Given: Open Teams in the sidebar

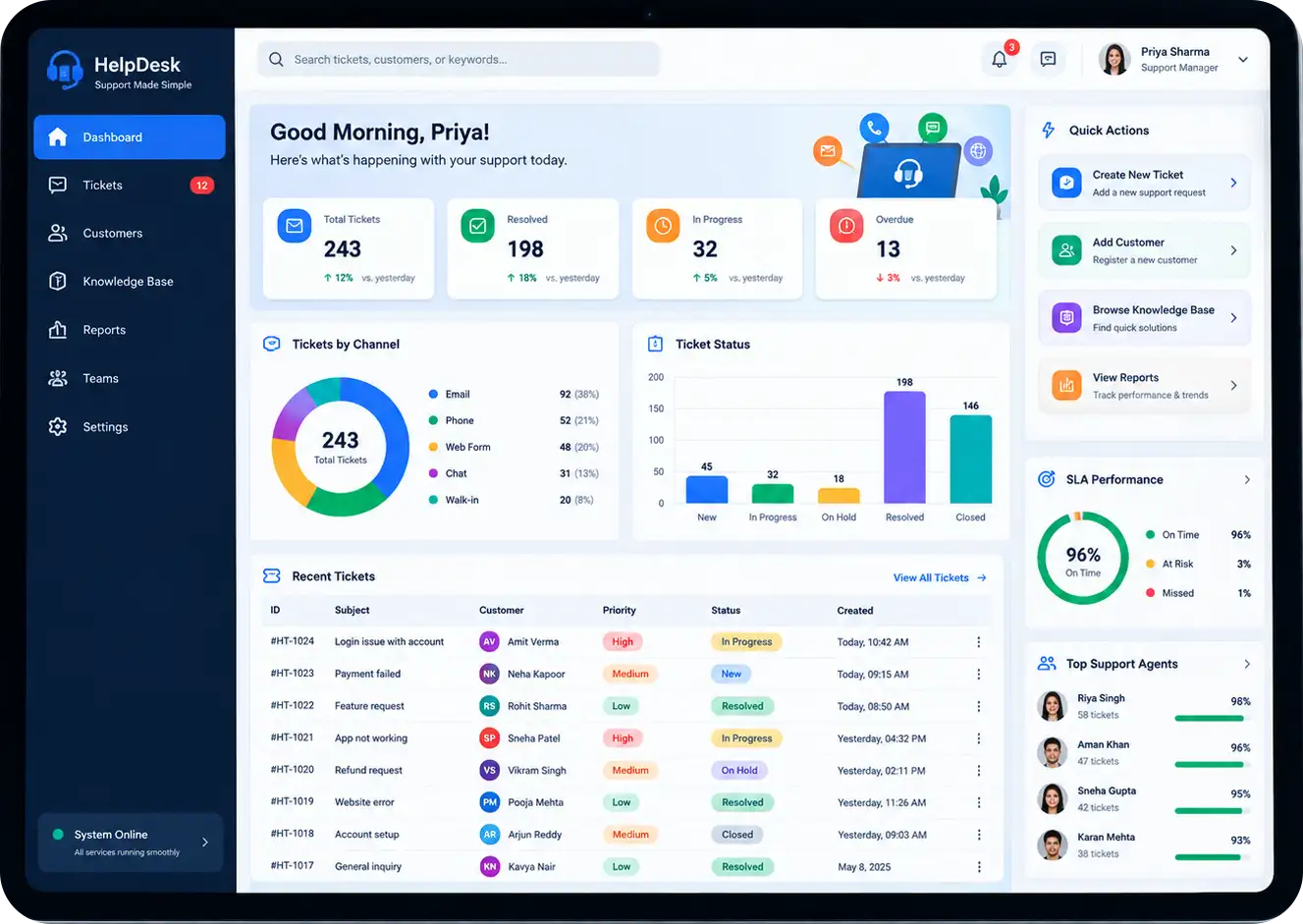Looking at the screenshot, I should 130,378.
